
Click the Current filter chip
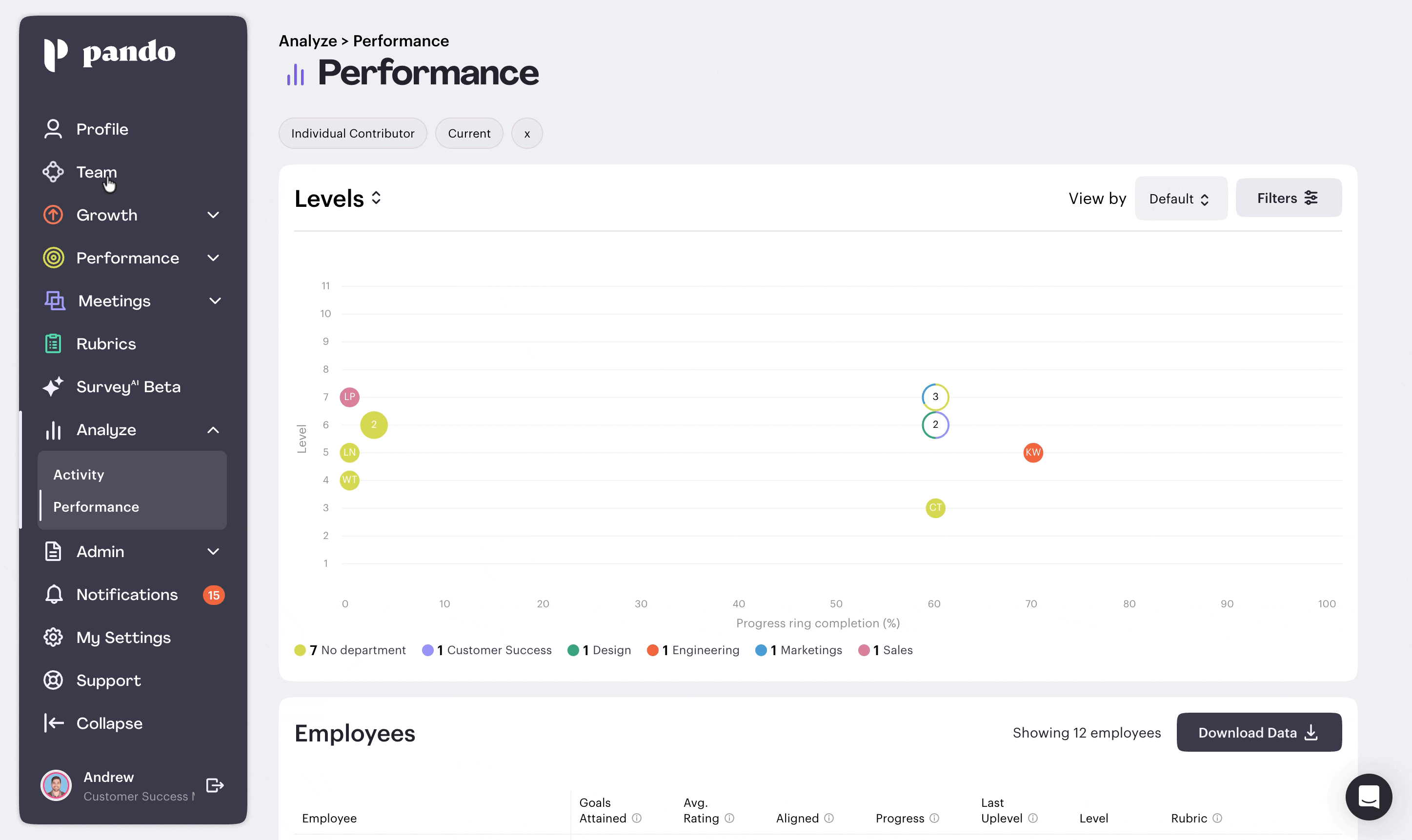coord(469,134)
